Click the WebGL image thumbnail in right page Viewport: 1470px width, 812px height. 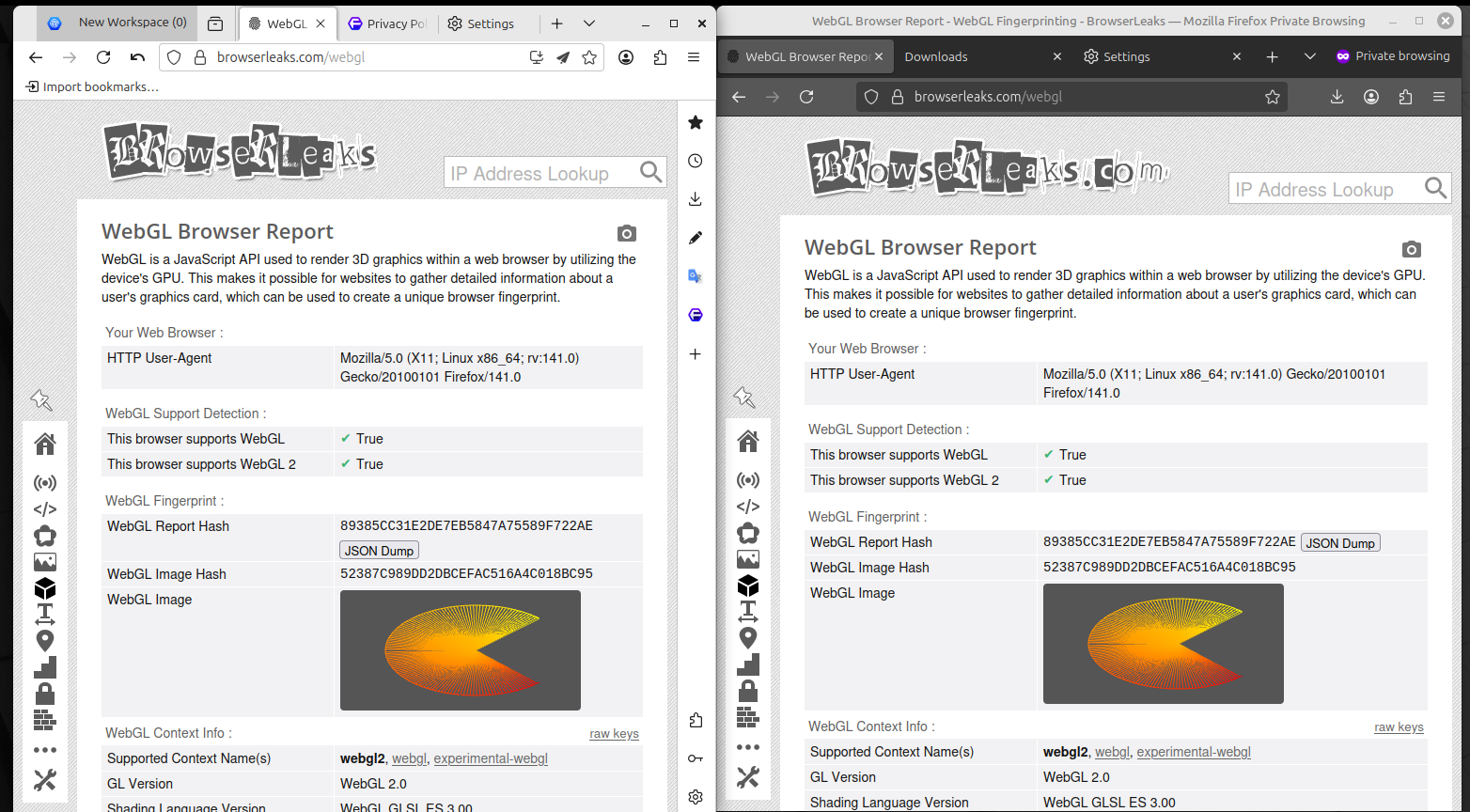(x=1164, y=644)
